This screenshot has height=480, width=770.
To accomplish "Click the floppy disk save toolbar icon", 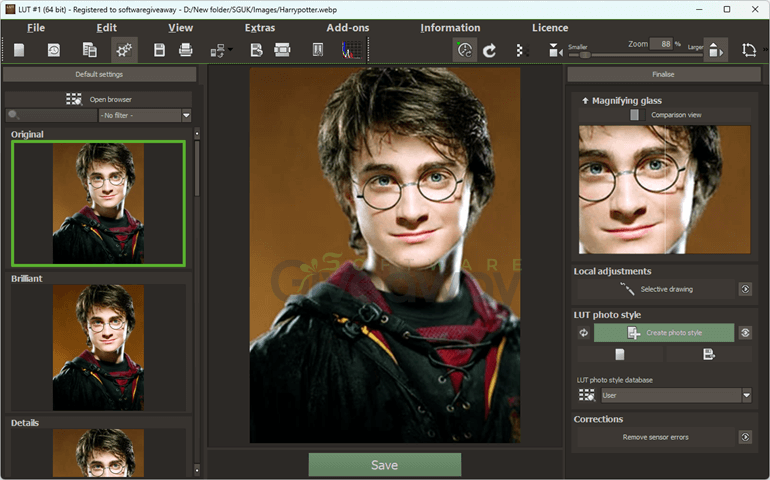I will [159, 50].
